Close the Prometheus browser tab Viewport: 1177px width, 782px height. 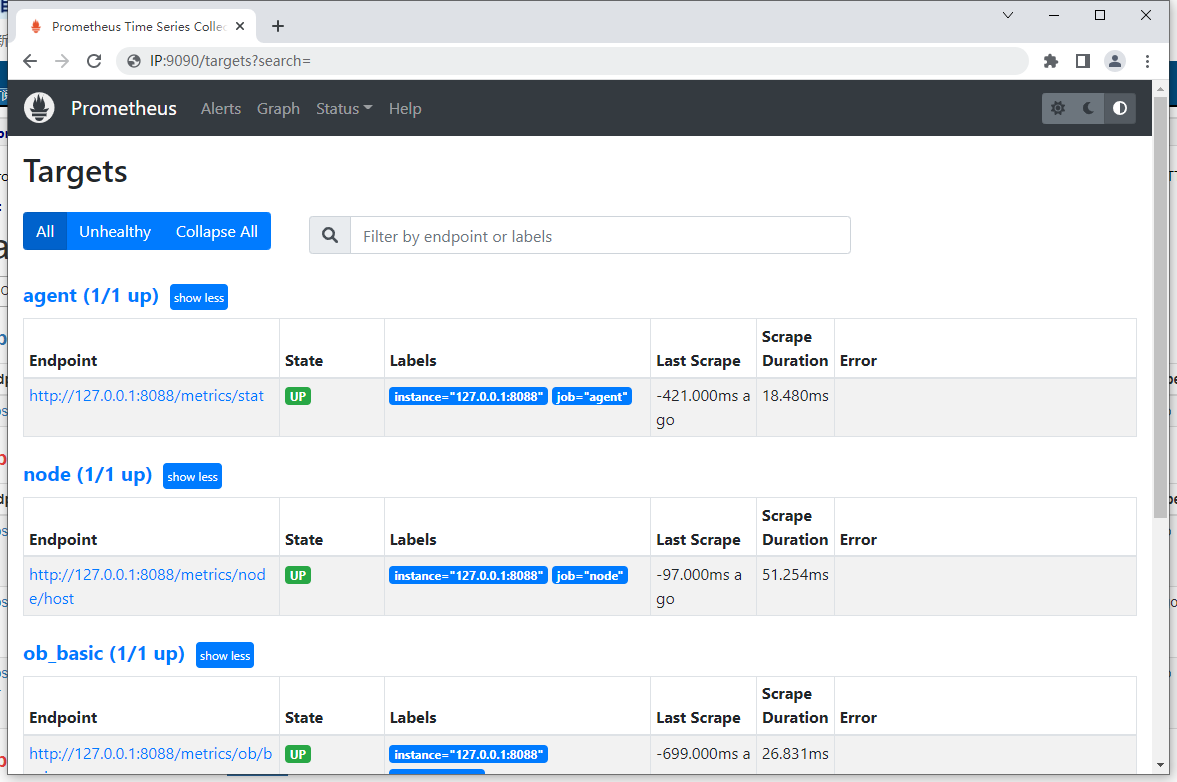(x=239, y=26)
